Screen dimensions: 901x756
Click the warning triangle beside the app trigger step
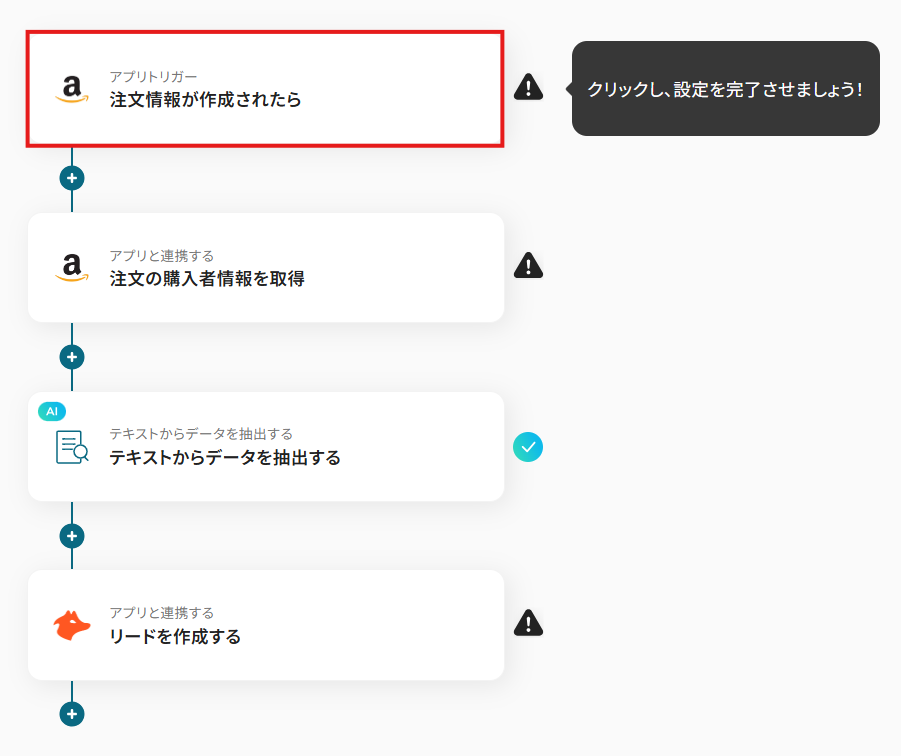click(528, 87)
